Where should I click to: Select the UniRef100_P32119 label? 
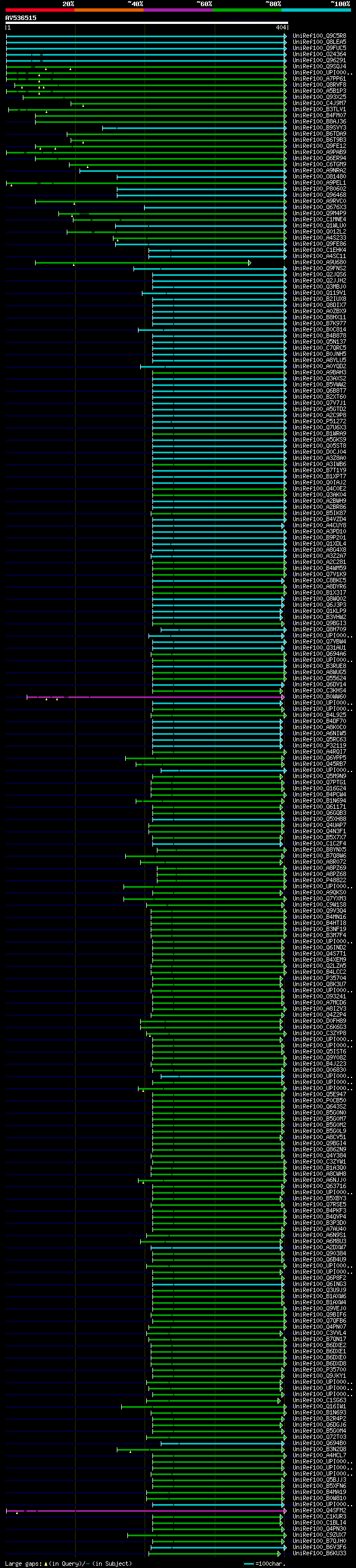pos(319,746)
